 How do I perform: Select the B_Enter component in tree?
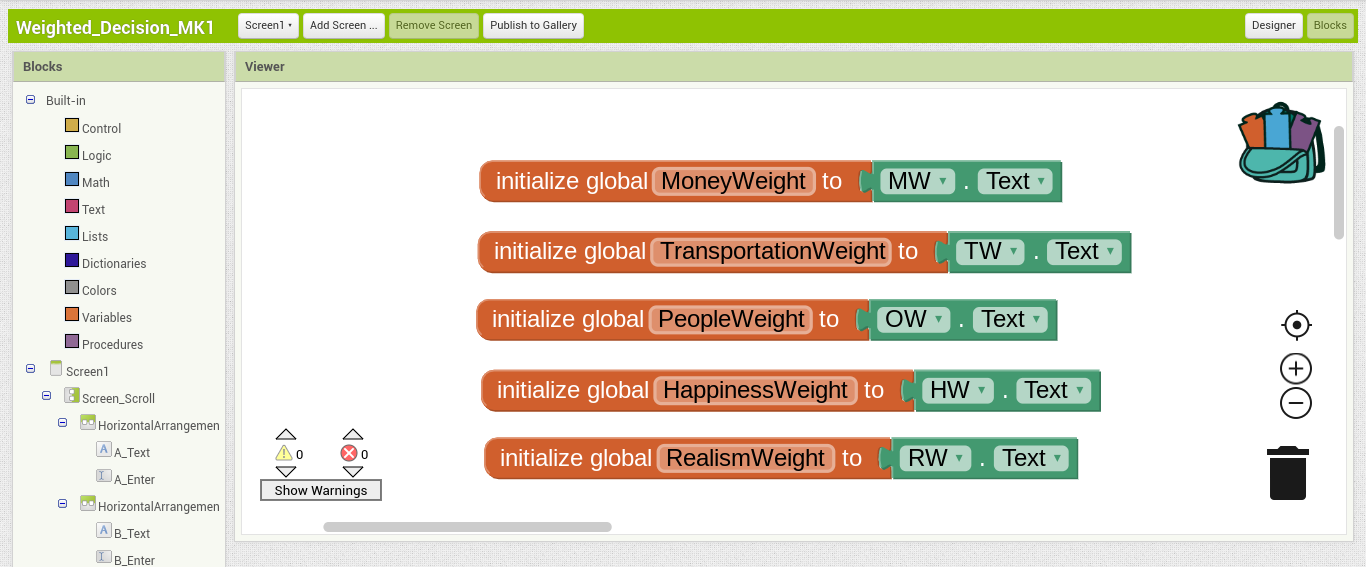[x=134, y=561]
